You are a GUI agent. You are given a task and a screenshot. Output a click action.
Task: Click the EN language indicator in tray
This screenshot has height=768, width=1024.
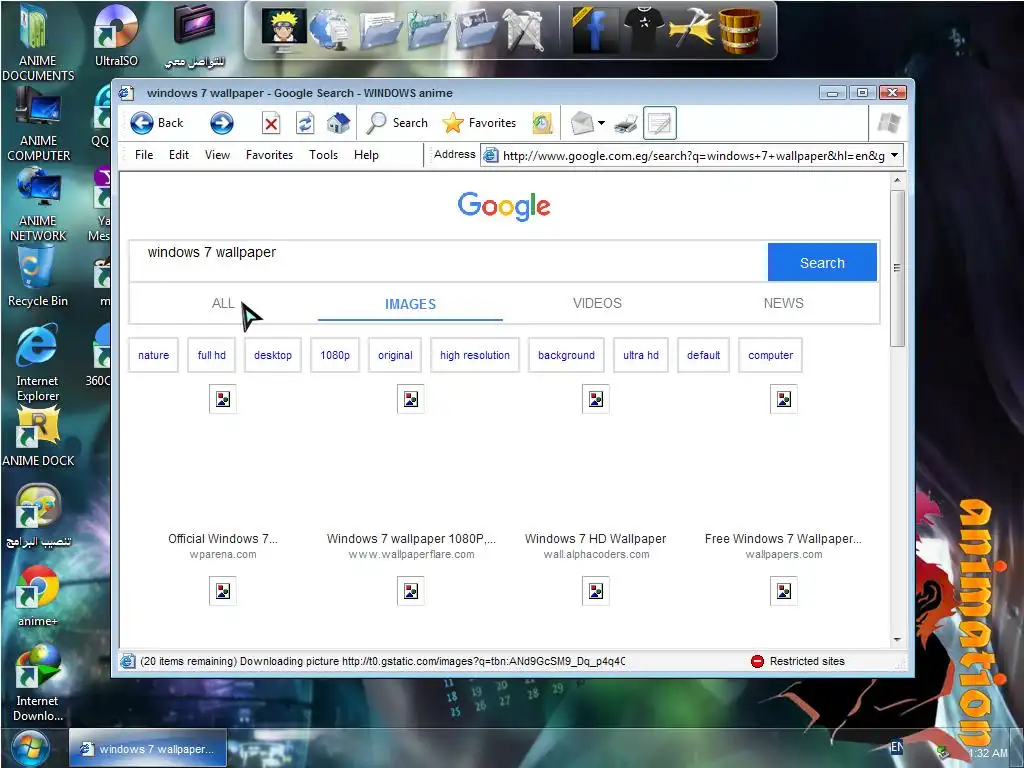(x=897, y=746)
